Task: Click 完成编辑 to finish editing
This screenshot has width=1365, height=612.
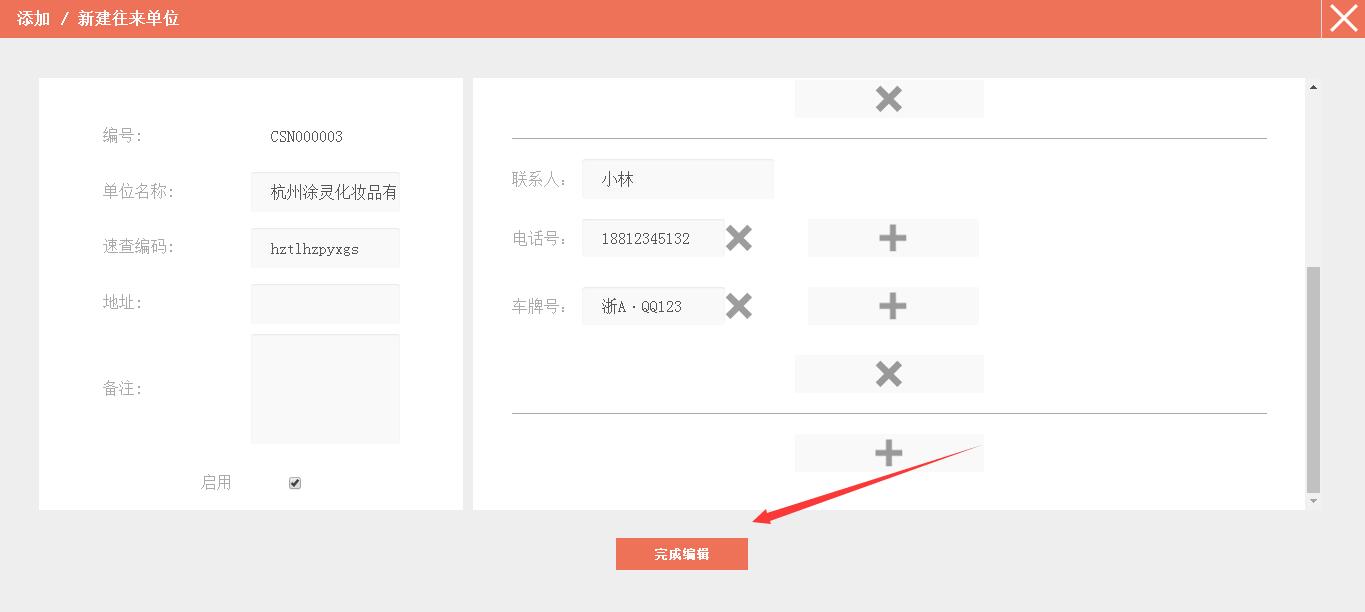Action: point(681,554)
